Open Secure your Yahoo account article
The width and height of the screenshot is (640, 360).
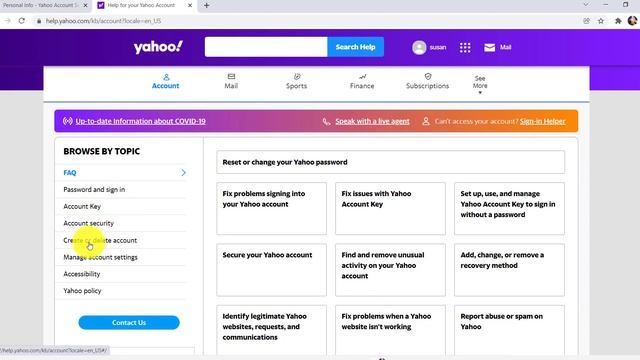[x=271, y=270]
